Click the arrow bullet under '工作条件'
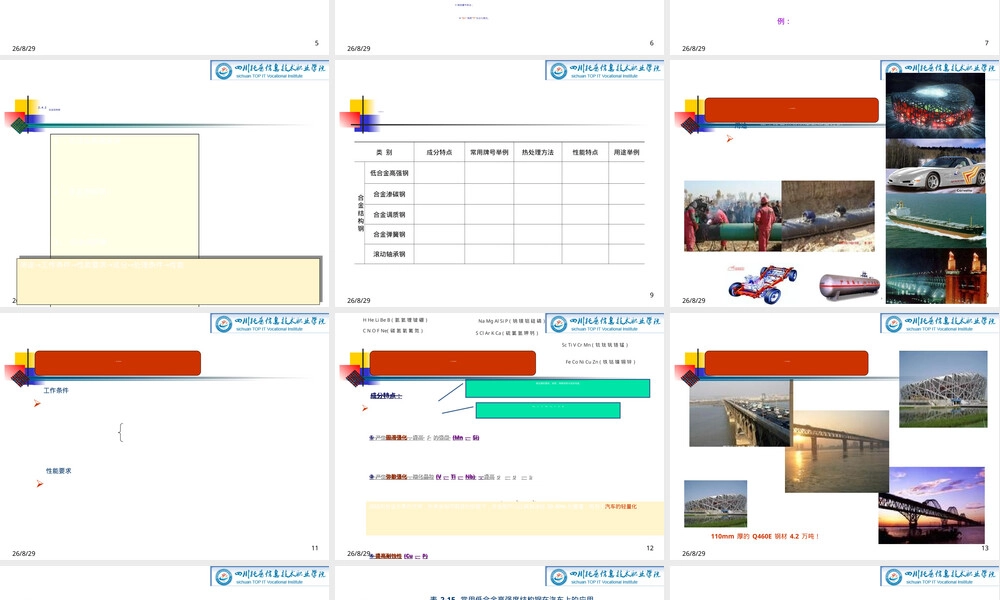The width and height of the screenshot is (1000, 600). [x=37, y=404]
